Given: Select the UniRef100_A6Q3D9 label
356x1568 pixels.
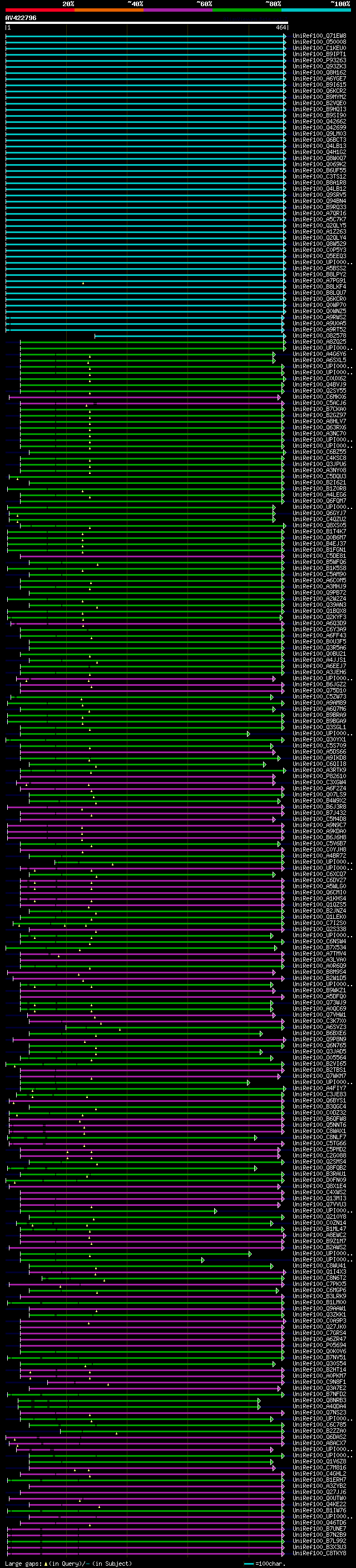Looking at the screenshot, I should click(x=319, y=624).
